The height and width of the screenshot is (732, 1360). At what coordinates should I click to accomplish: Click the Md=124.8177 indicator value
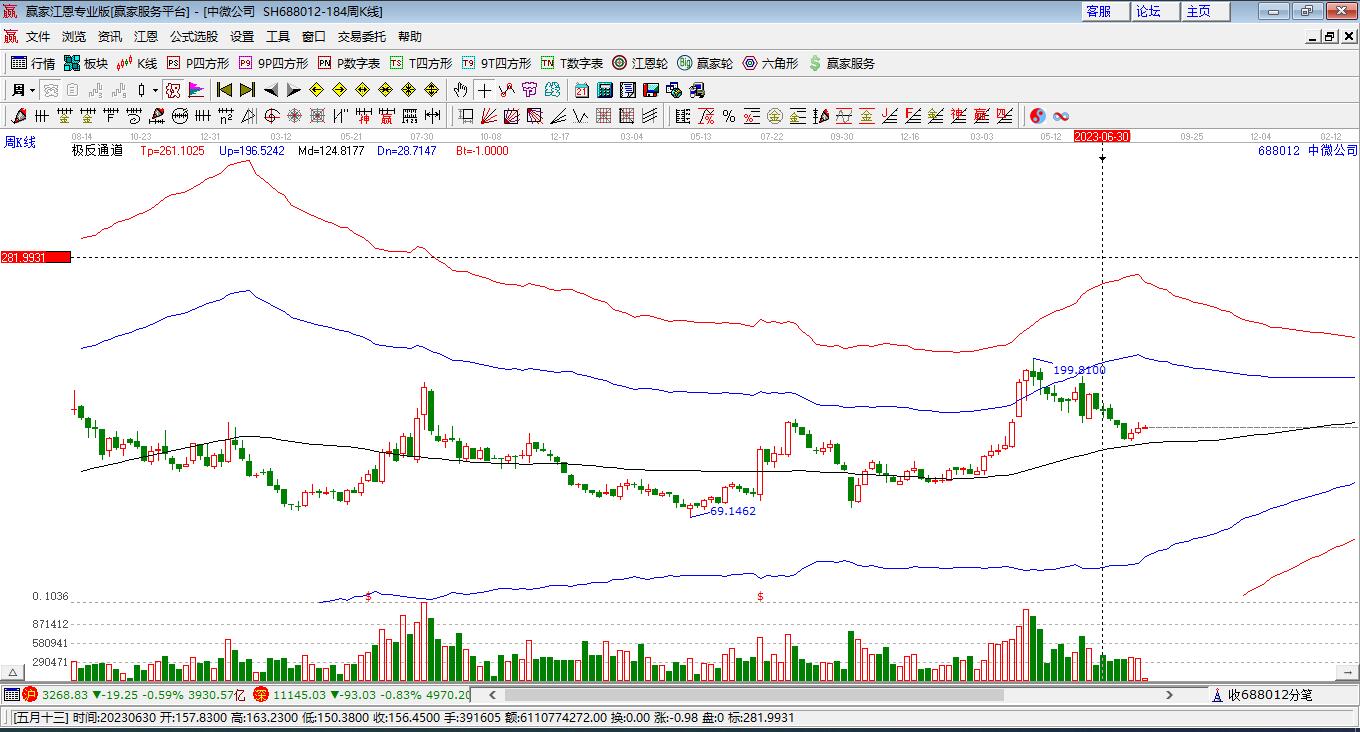point(332,151)
